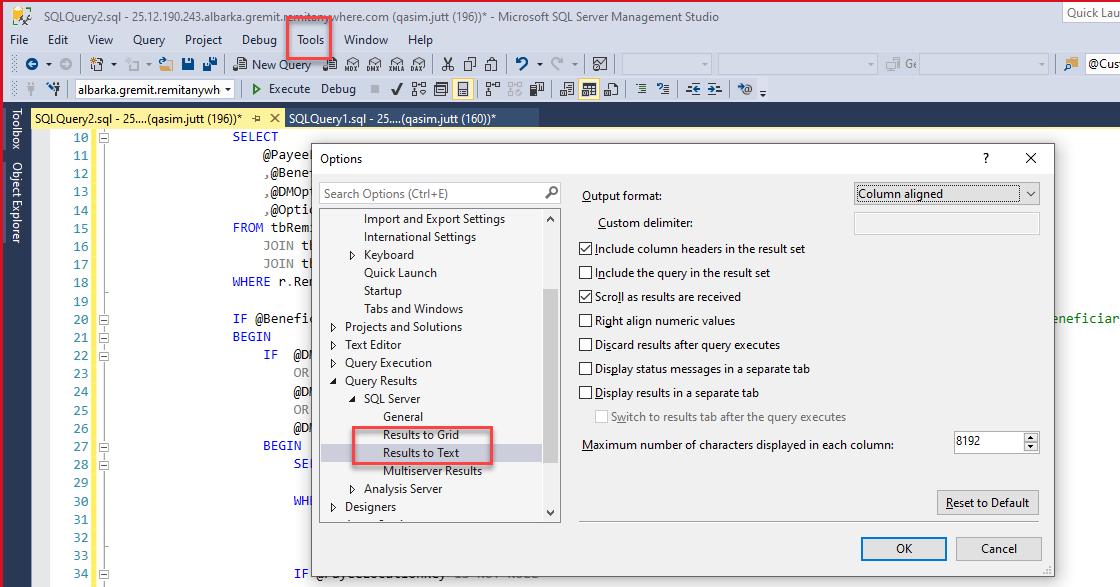Uncomment selected lines with the toolbar icon
The width and height of the screenshot is (1120, 587).
point(663,89)
